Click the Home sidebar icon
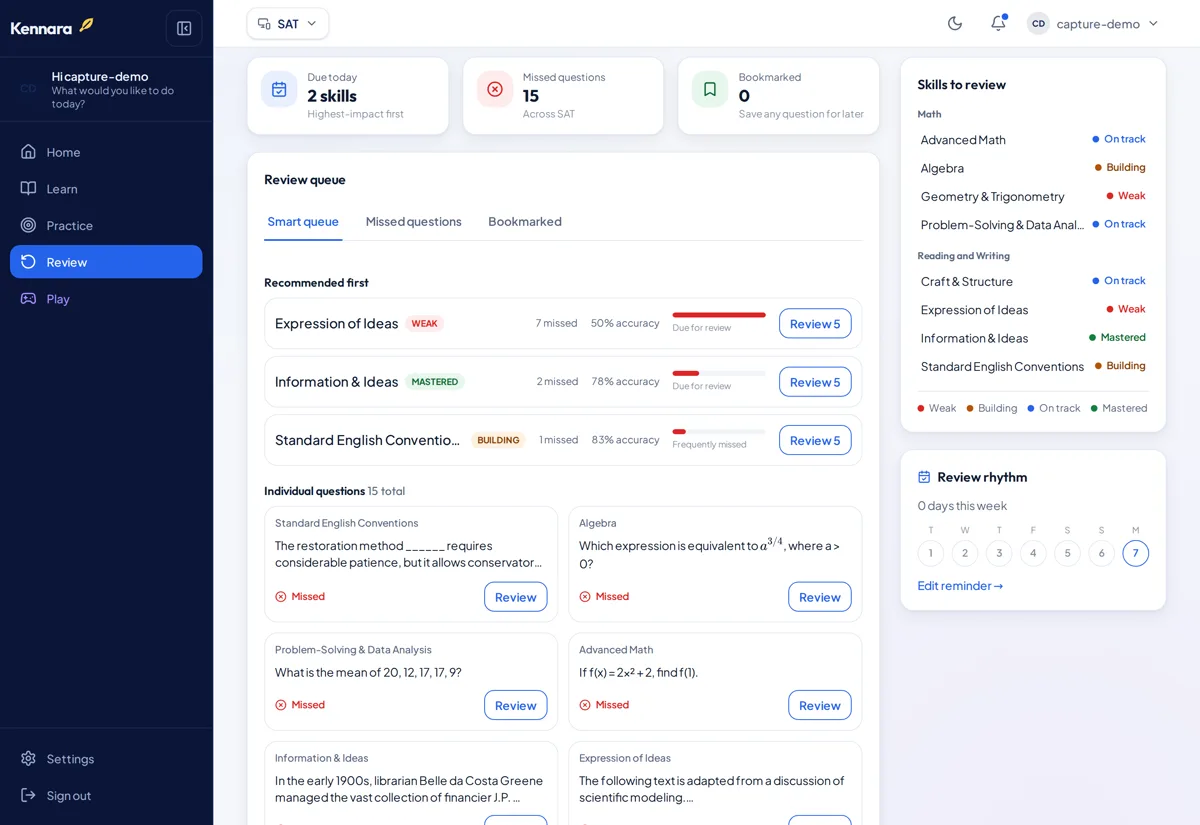Viewport: 1200px width, 825px height. point(28,152)
